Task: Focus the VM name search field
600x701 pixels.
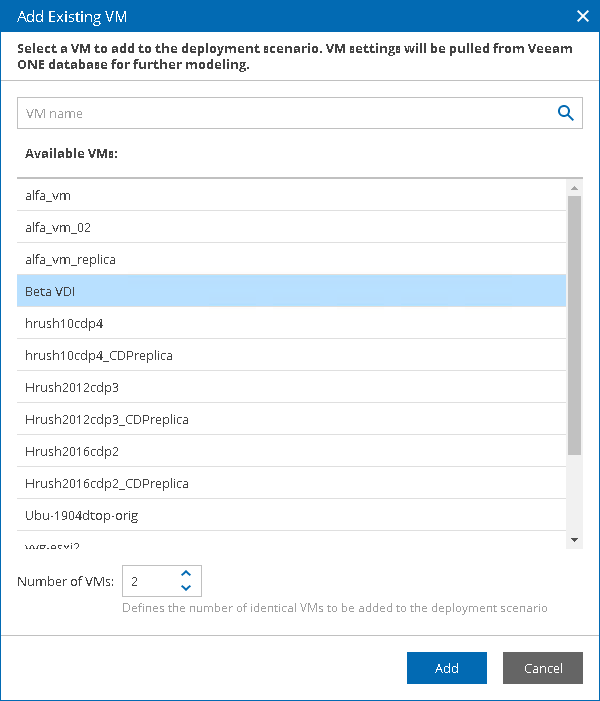Action: pyautogui.click(x=285, y=113)
